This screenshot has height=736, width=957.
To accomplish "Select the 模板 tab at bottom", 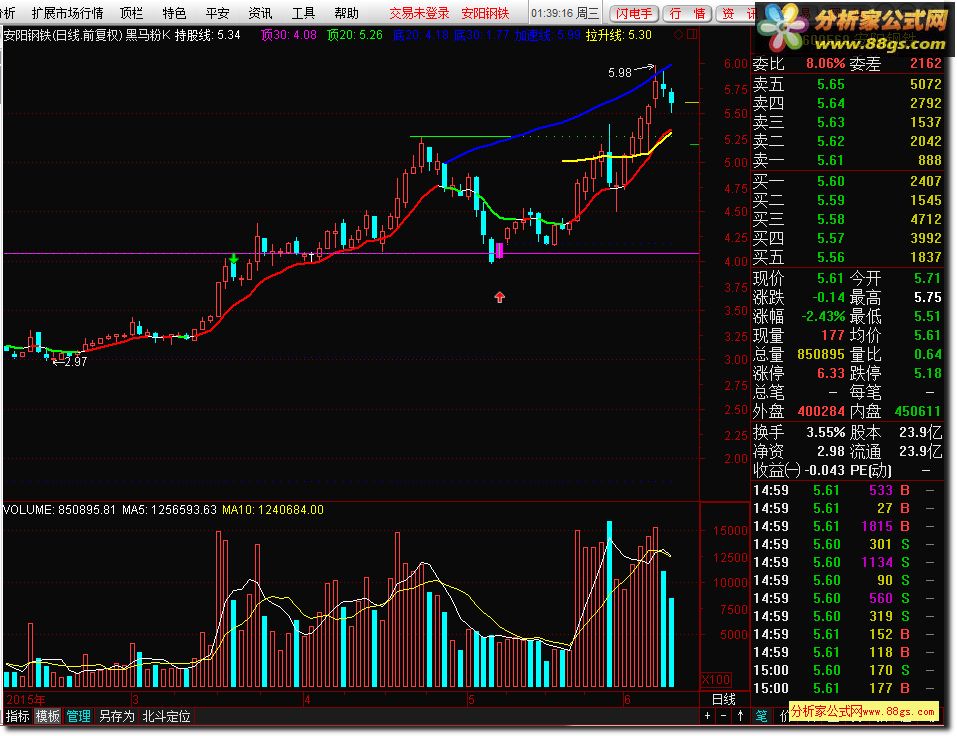I will [x=48, y=716].
